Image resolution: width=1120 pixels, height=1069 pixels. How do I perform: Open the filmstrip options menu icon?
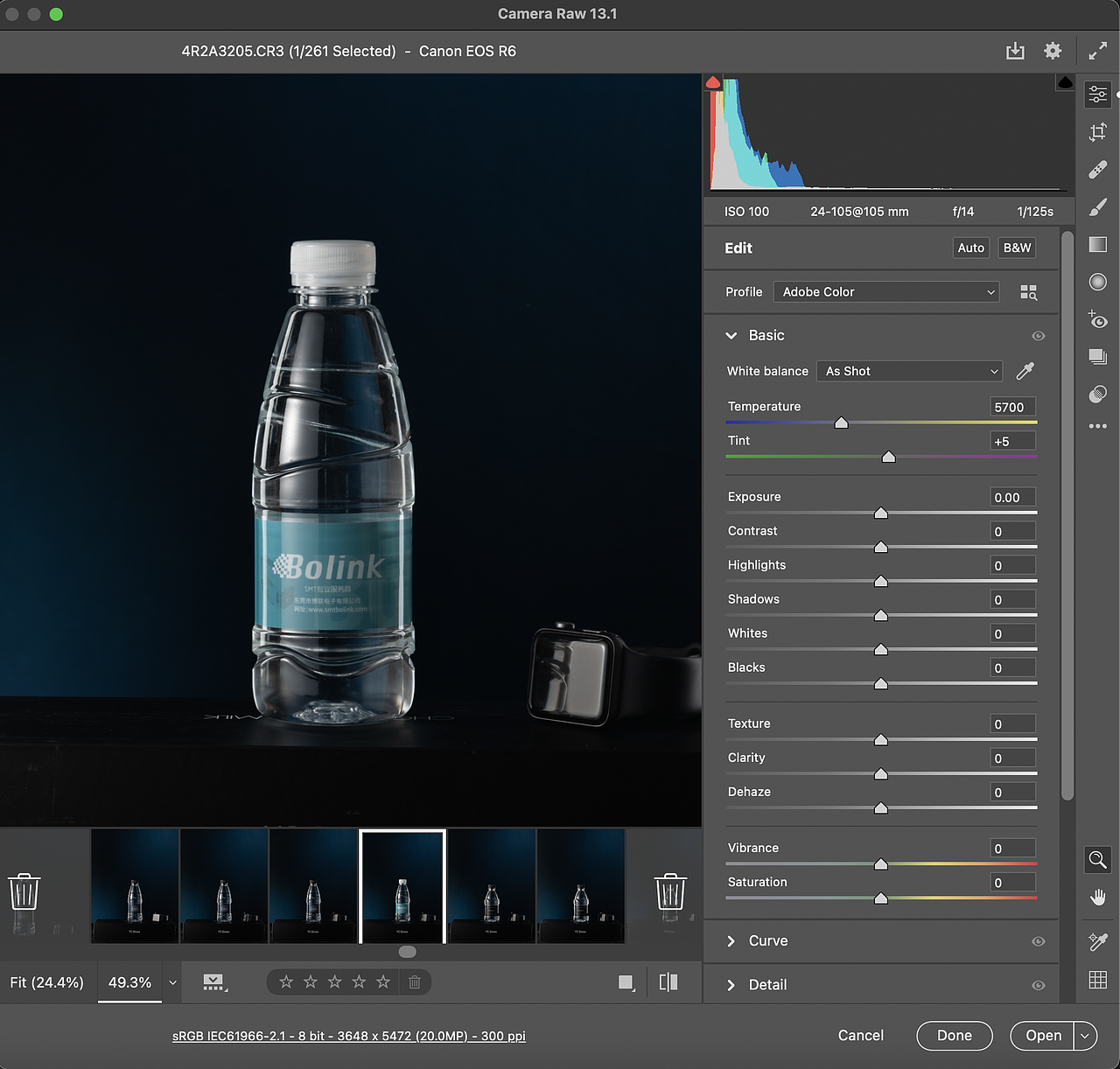pyautogui.click(x=214, y=982)
